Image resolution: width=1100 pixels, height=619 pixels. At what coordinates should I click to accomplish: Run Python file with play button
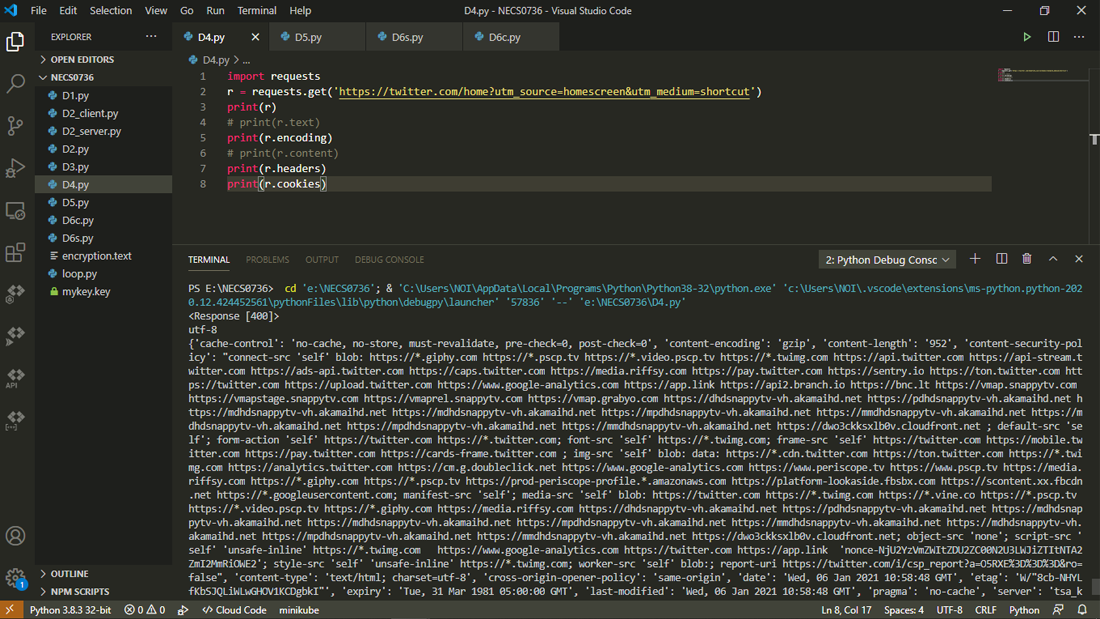pyautogui.click(x=1026, y=37)
